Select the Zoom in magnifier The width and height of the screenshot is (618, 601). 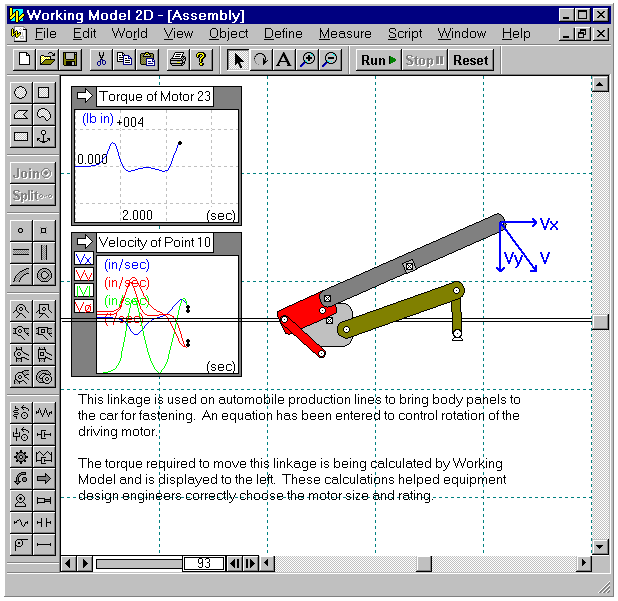click(307, 60)
